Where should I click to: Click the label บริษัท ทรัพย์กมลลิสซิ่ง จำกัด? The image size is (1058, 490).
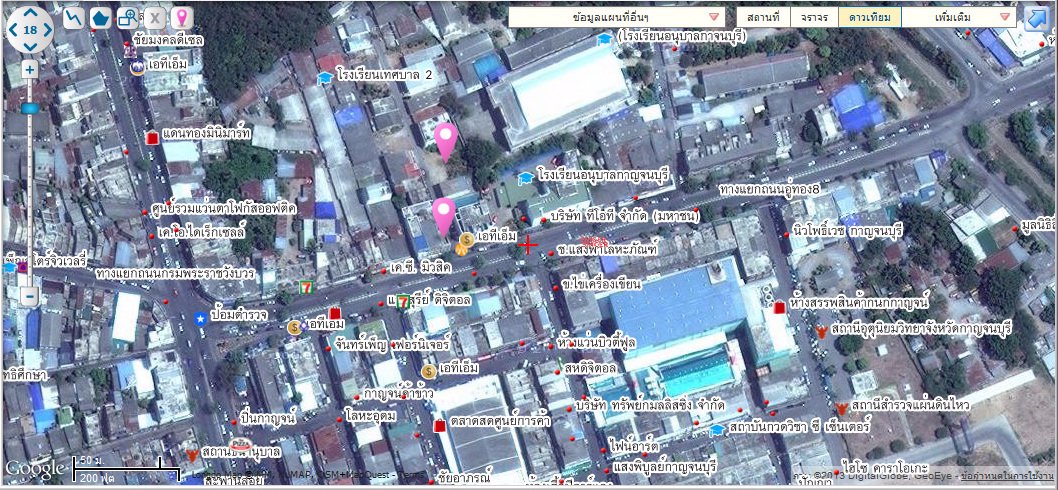pos(650,405)
